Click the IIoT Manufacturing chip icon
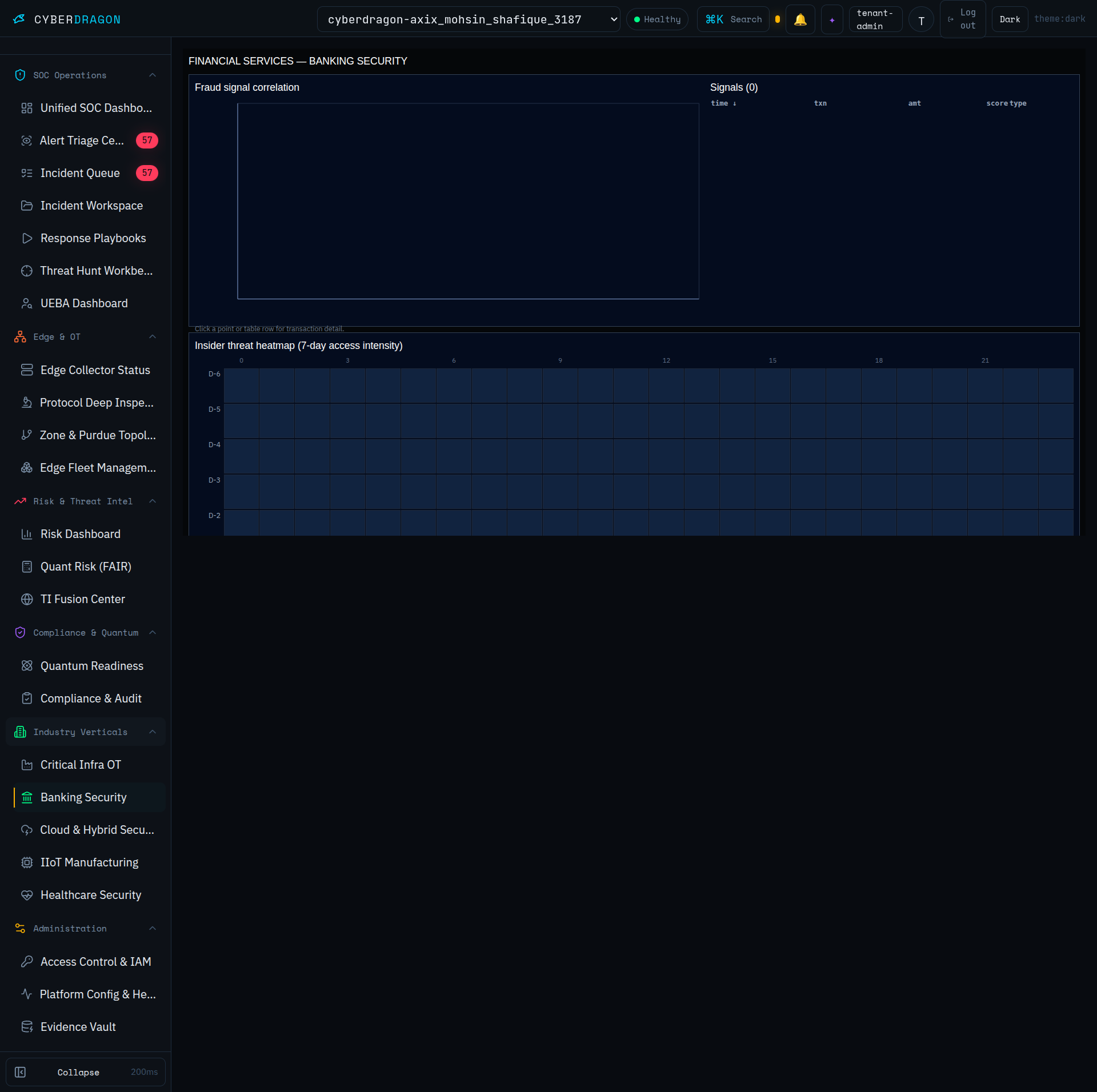The width and height of the screenshot is (1097, 1092). (27, 862)
